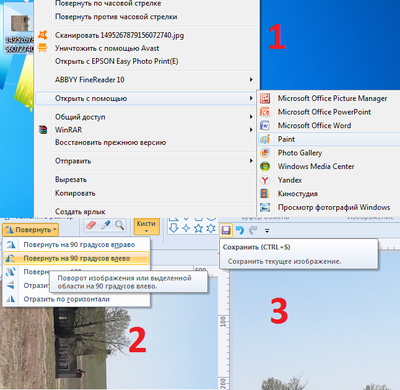The width and height of the screenshot is (400, 390).
Task: Pick the down arrow shape
Action: click(x=173, y=228)
